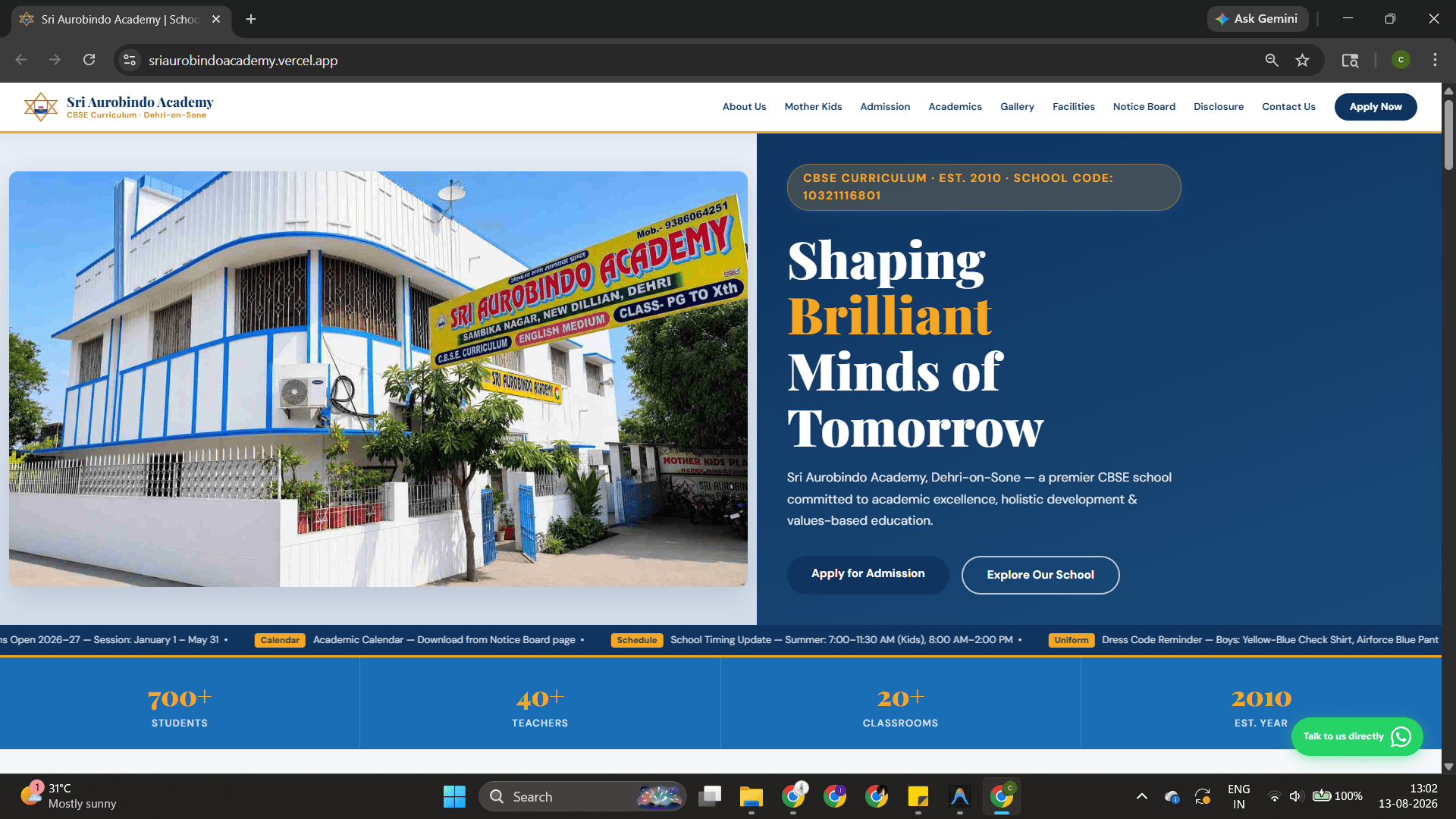The width and height of the screenshot is (1456, 819).
Task: Click the 20+ Classrooms stat
Action: (900, 707)
